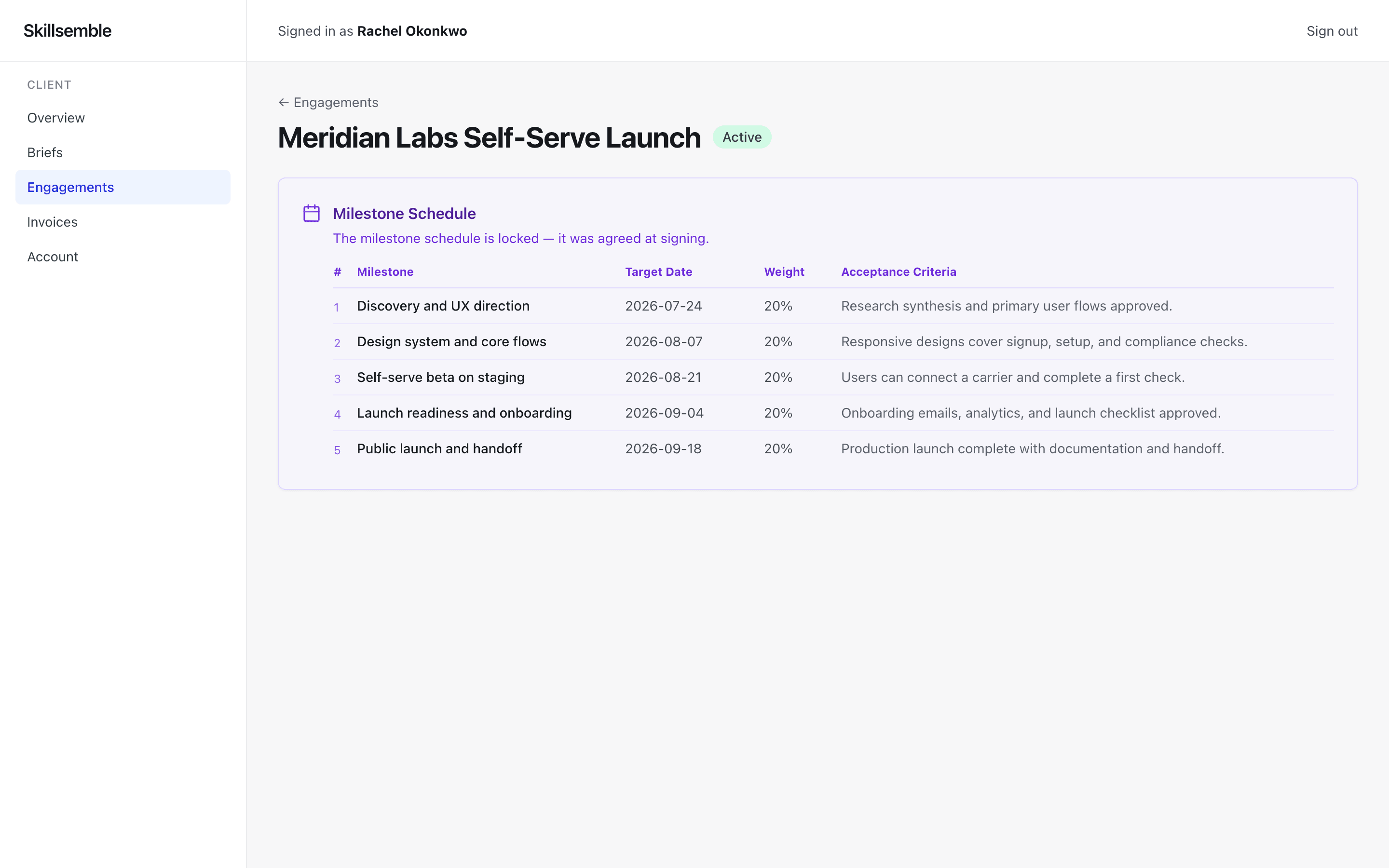This screenshot has height=868, width=1389.
Task: Click 'Research synthesis and primary user flows approved'
Action: tap(1006, 306)
